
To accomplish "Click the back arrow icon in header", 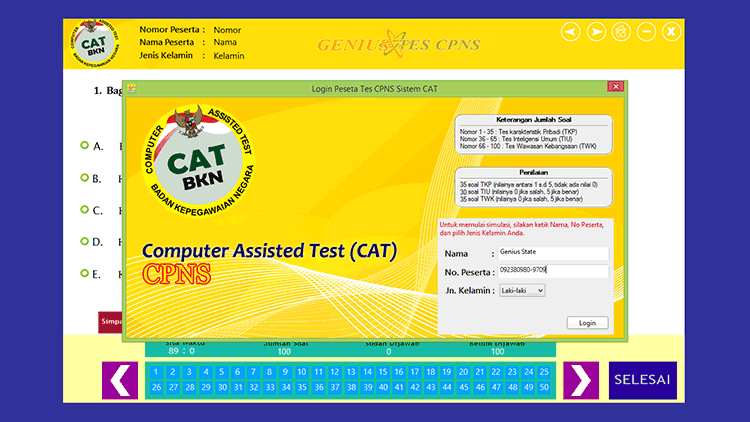I will (571, 32).
